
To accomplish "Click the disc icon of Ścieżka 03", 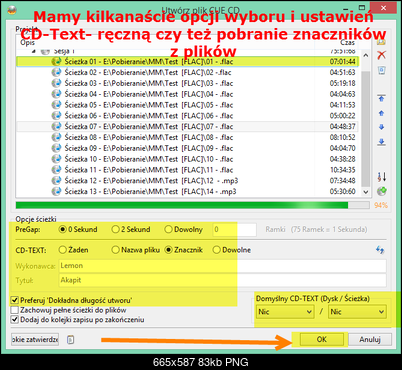I will coord(57,83).
